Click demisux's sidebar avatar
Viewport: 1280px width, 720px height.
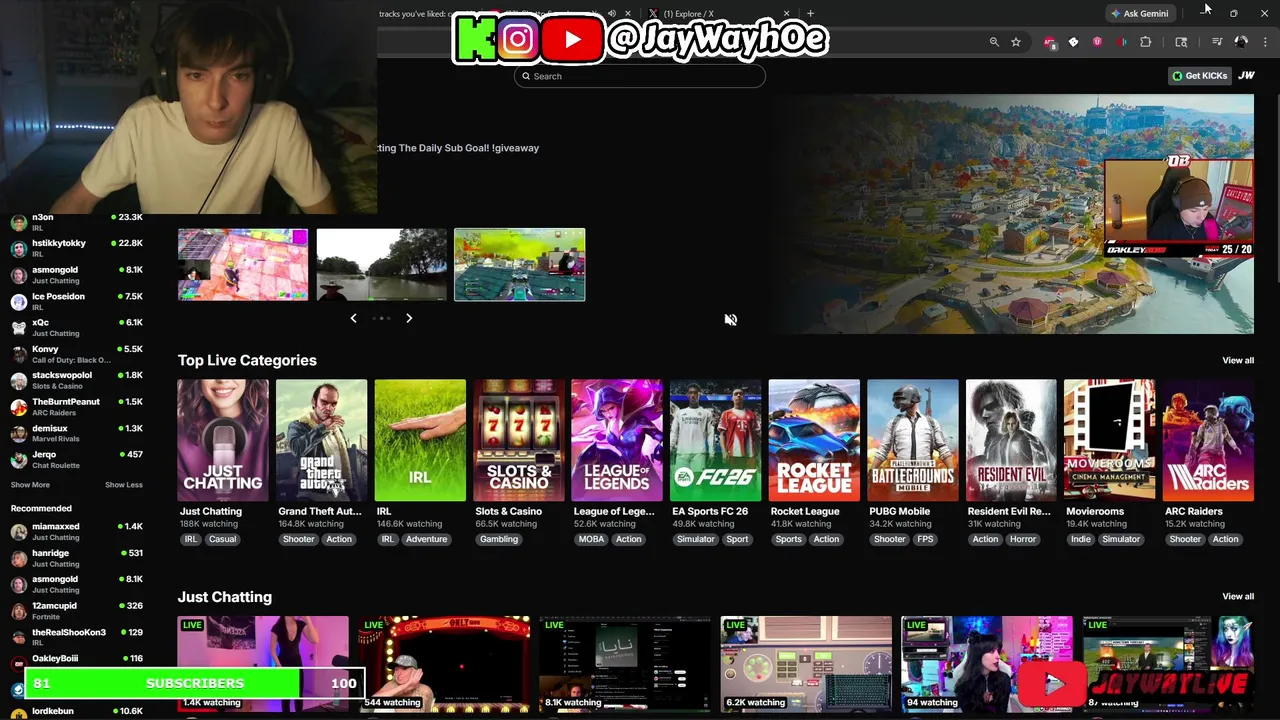(19, 433)
